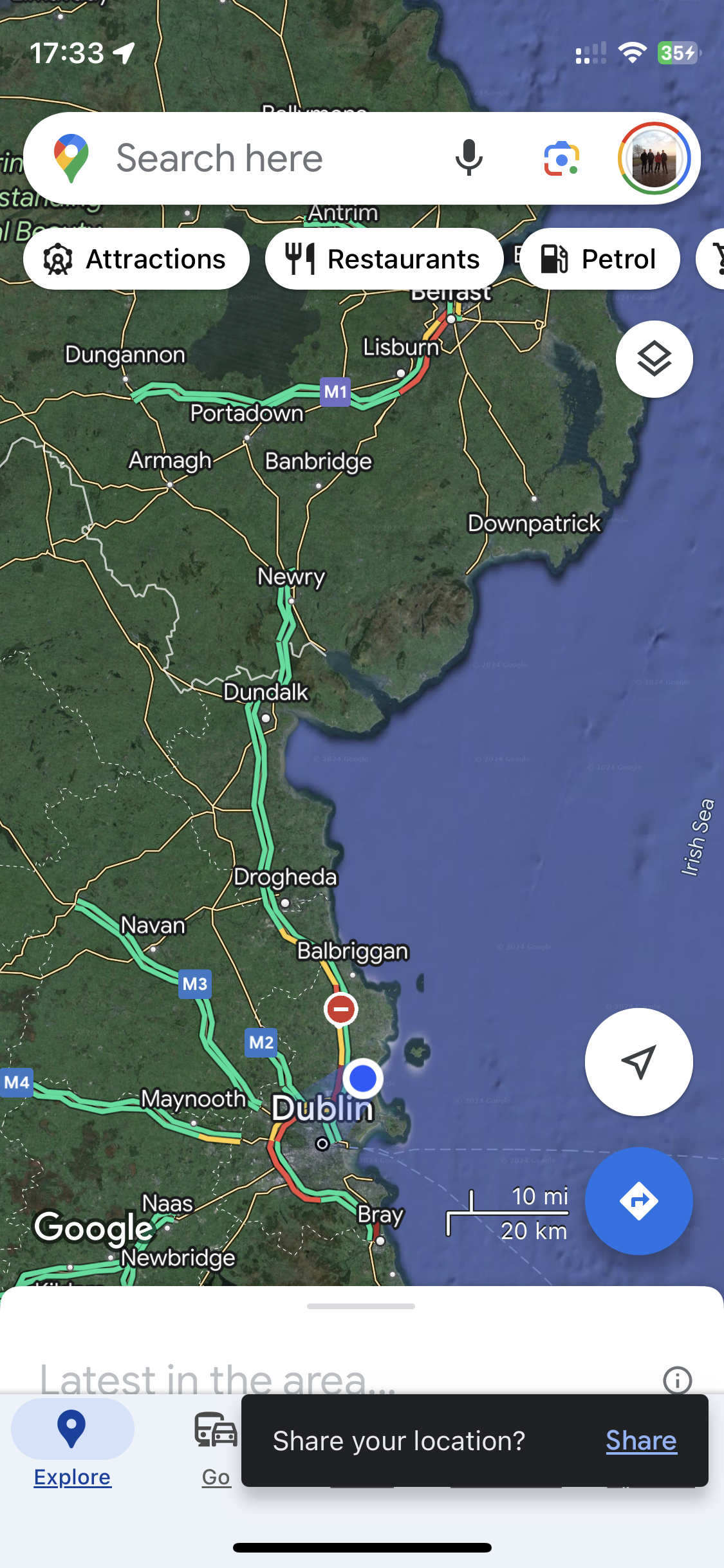Filter map by Petrol stations

pos(600,259)
